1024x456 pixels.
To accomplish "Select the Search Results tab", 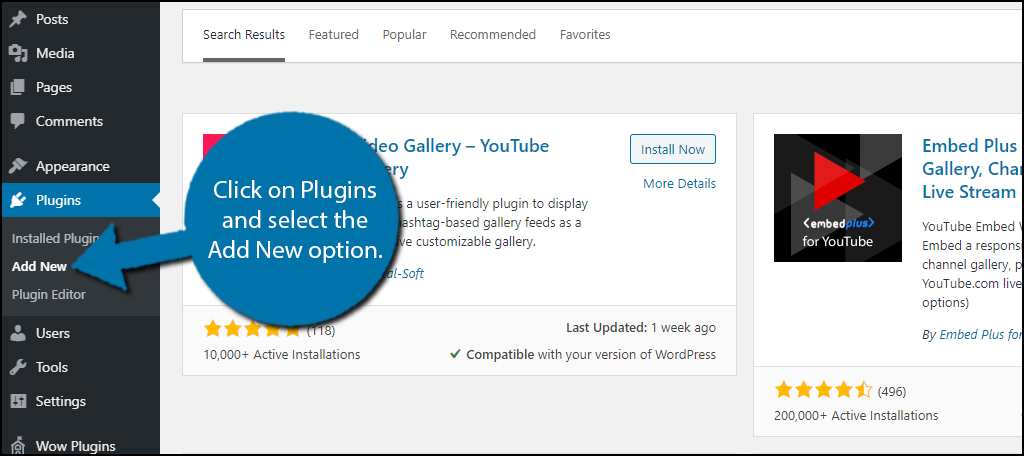I will pos(244,35).
